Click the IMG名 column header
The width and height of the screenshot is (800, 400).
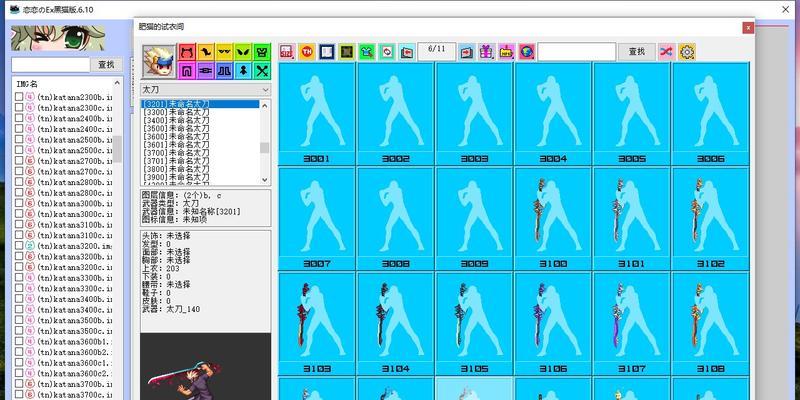[27, 84]
